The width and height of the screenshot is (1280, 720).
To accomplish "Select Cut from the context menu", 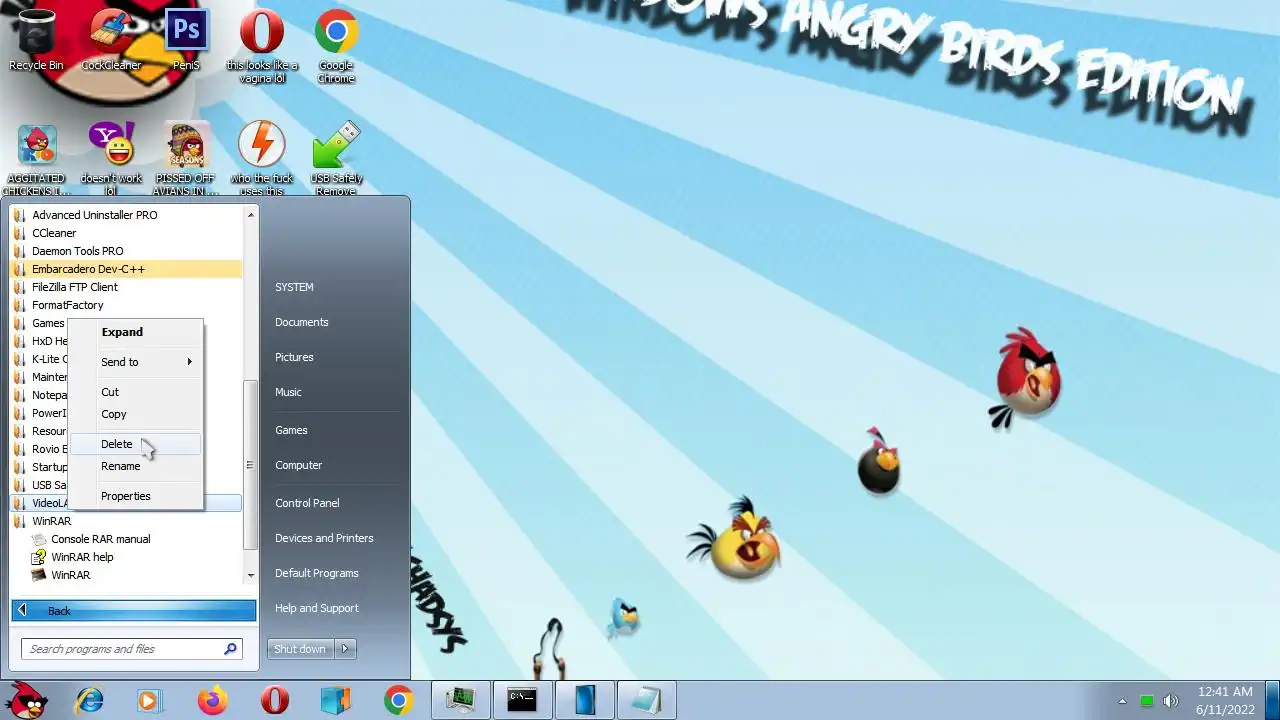I will [135, 392].
